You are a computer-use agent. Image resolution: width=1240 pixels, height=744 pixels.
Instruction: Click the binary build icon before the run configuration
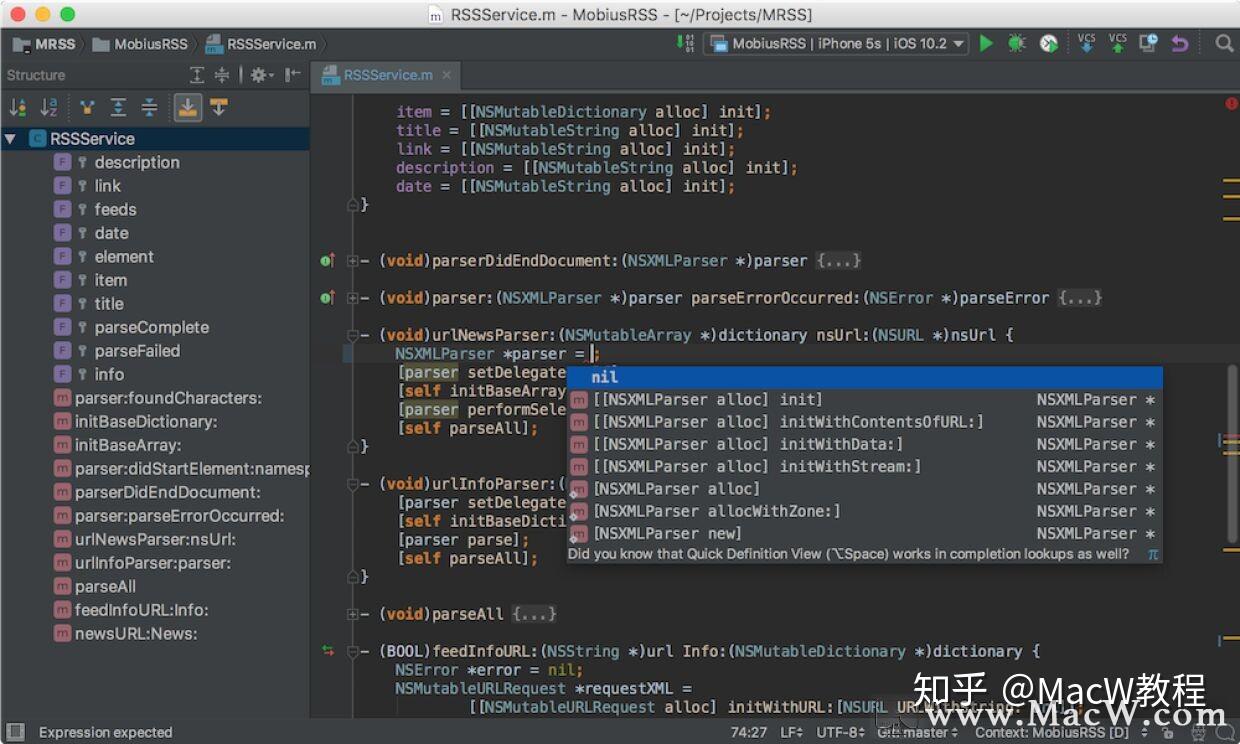click(685, 43)
